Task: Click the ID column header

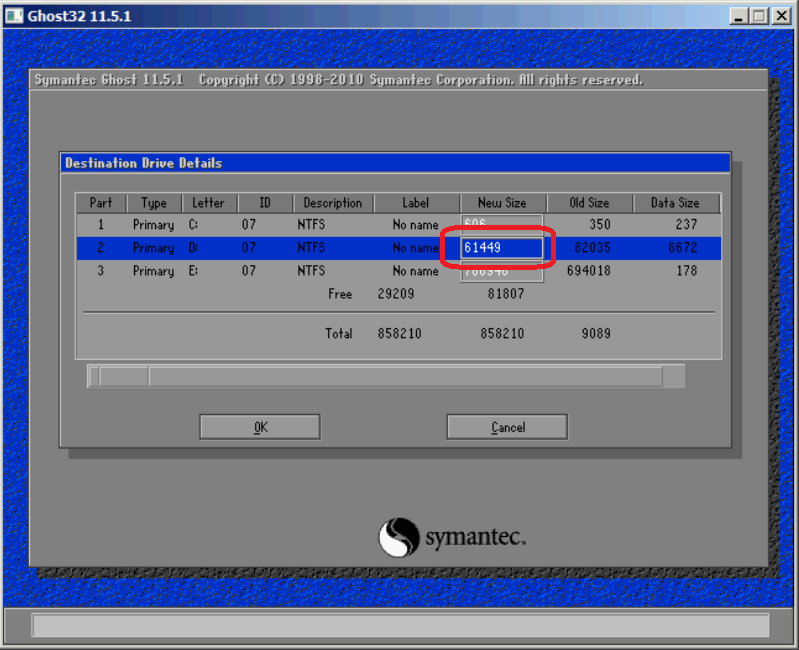Action: 264,203
